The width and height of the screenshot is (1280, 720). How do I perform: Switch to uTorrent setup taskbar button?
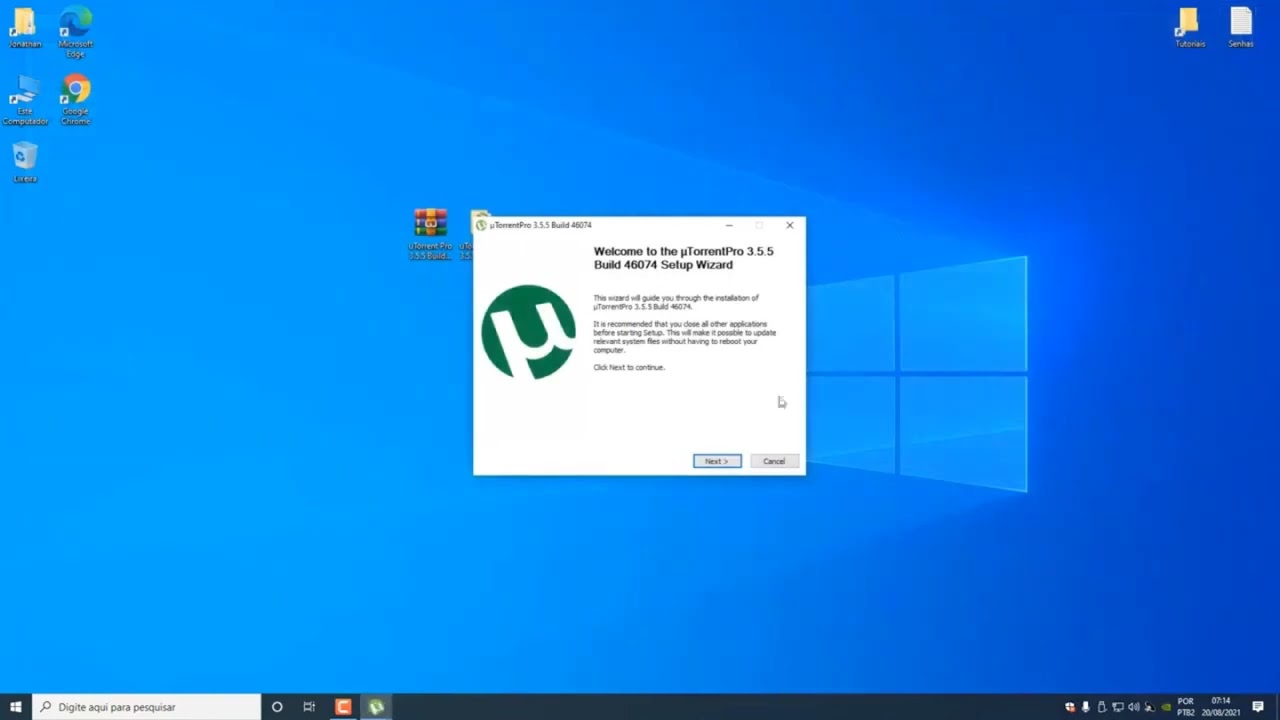[x=376, y=707]
